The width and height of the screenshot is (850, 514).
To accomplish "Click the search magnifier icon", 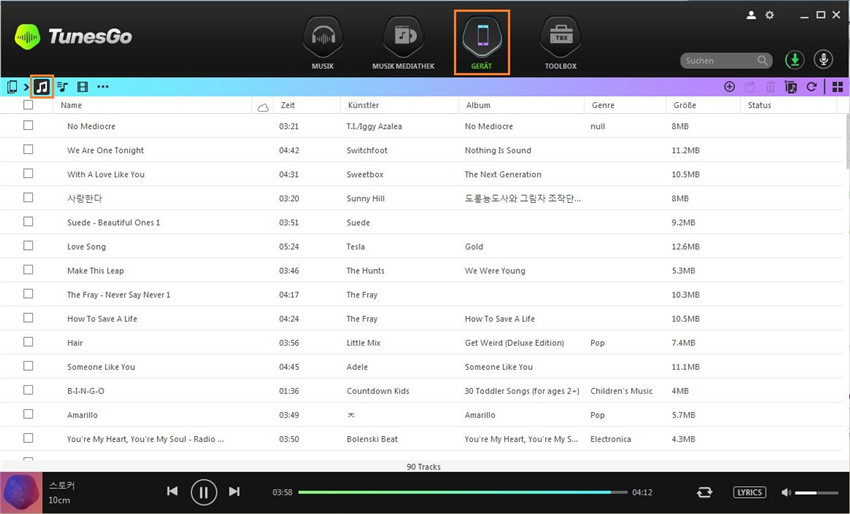I will click(763, 60).
